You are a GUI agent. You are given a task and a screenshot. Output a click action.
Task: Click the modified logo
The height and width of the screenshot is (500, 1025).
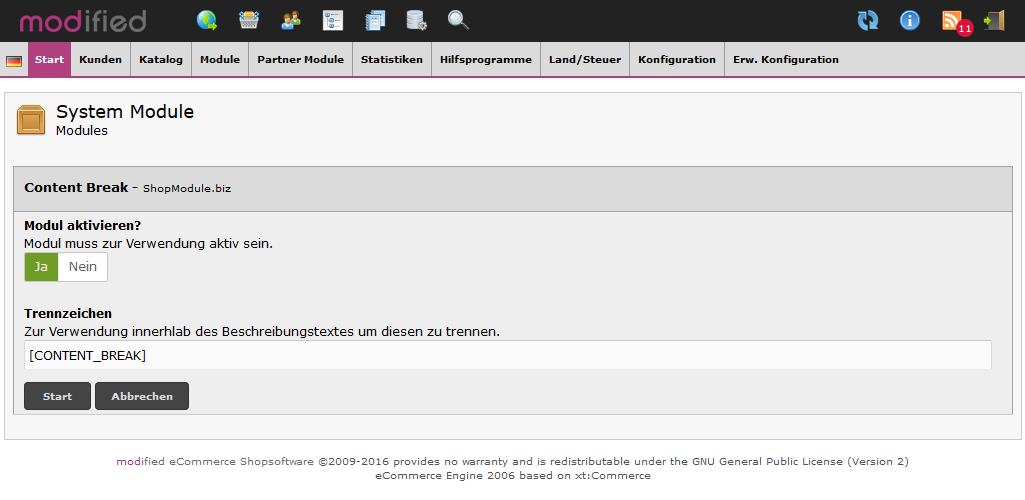pyautogui.click(x=83, y=21)
